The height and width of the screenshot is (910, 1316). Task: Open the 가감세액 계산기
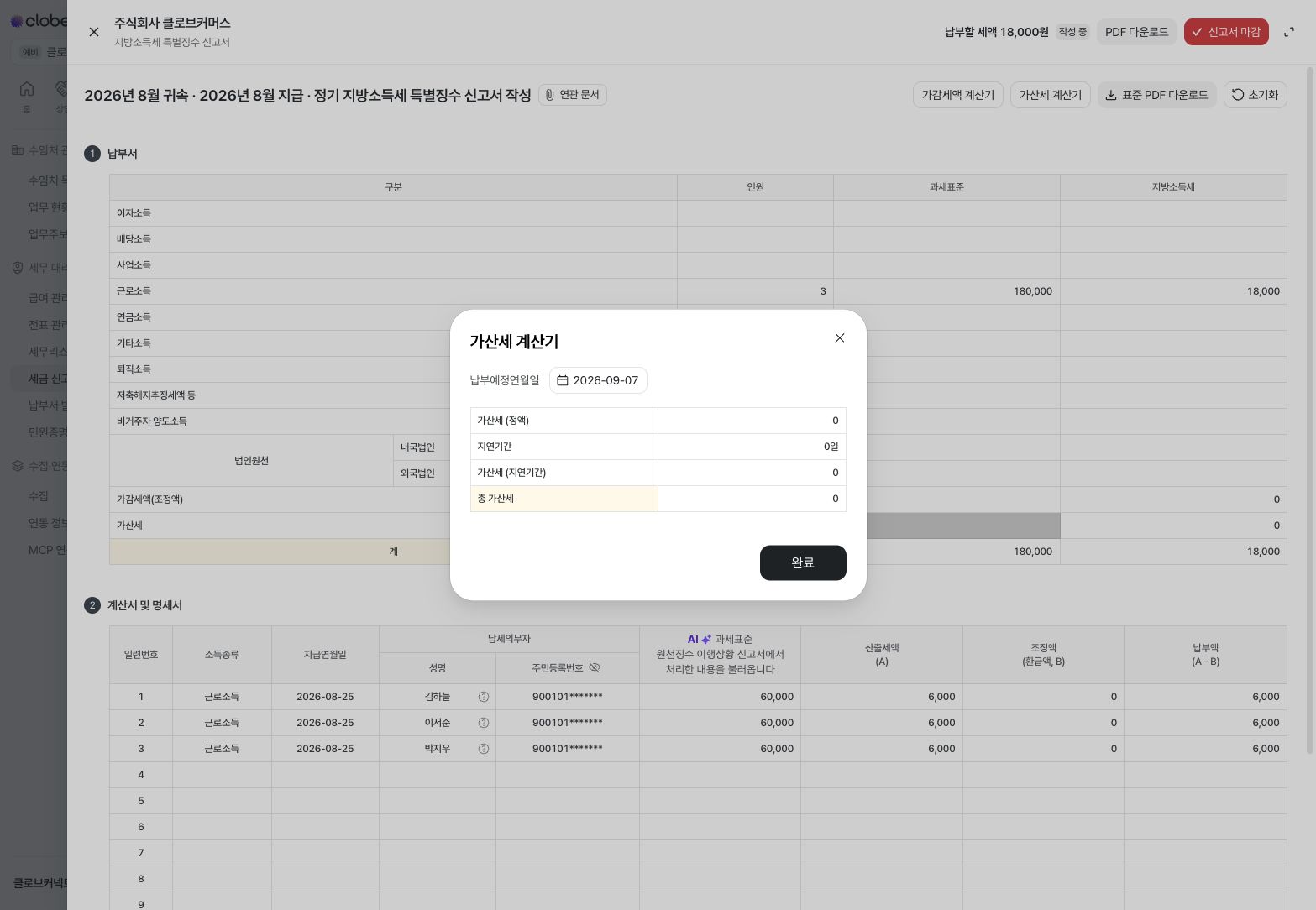coord(957,95)
